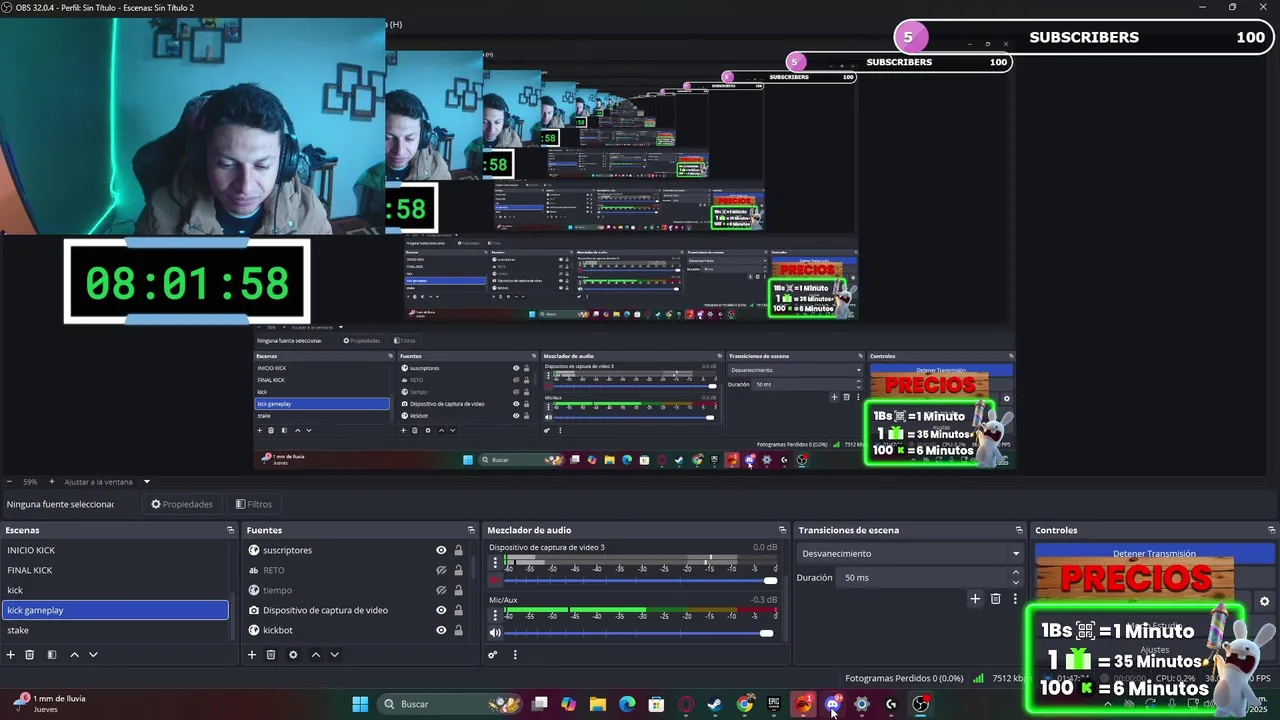Increase the transition duration with the up arrow
Screen dimensions: 1280x720
1016,573
